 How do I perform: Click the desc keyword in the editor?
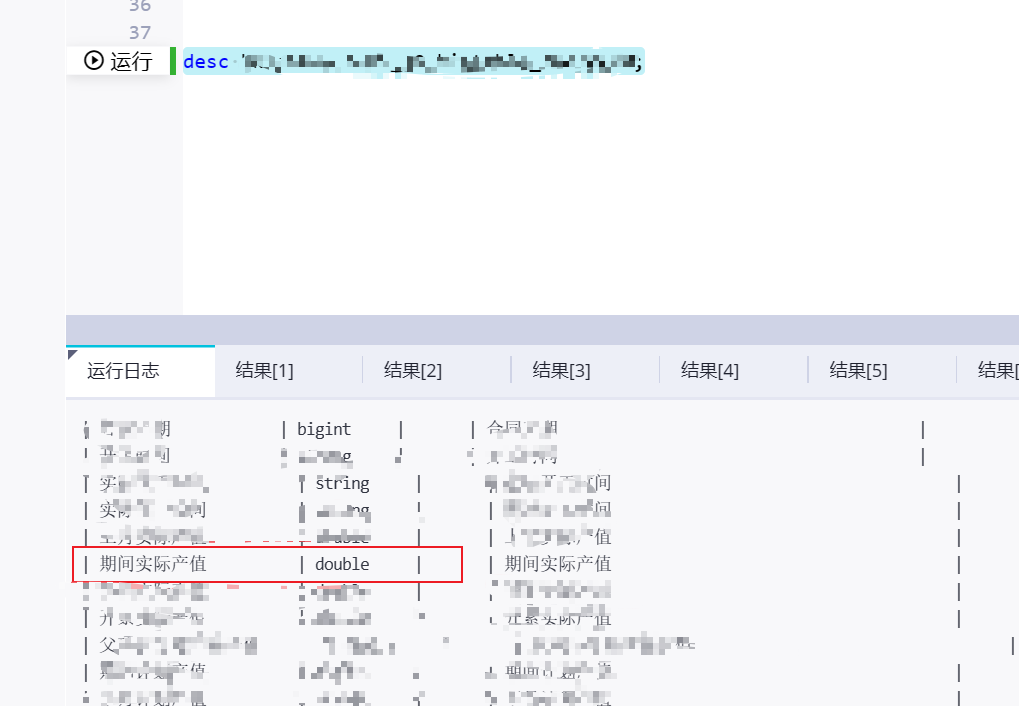[x=205, y=62]
